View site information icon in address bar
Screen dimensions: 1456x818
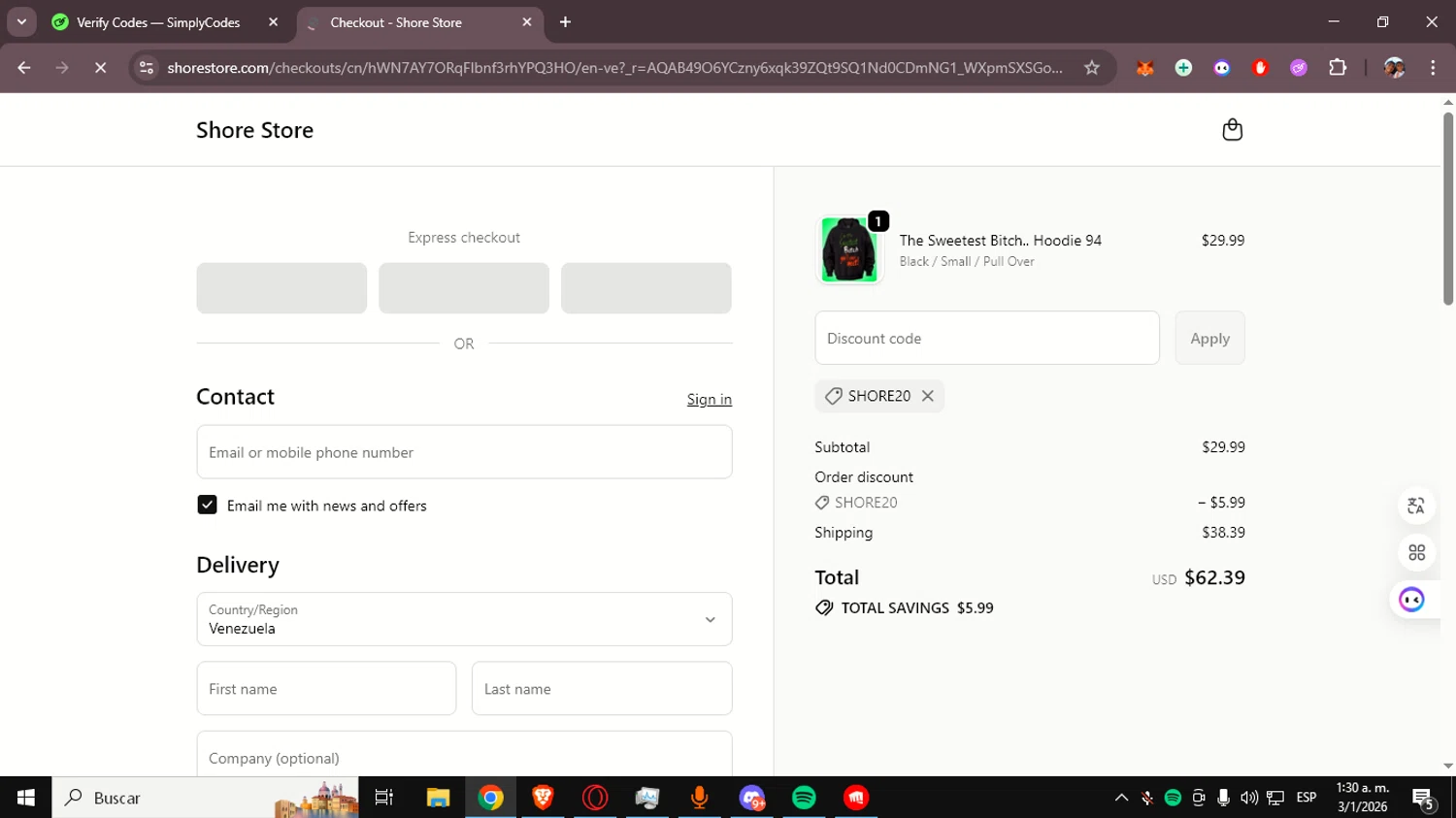pyautogui.click(x=147, y=68)
